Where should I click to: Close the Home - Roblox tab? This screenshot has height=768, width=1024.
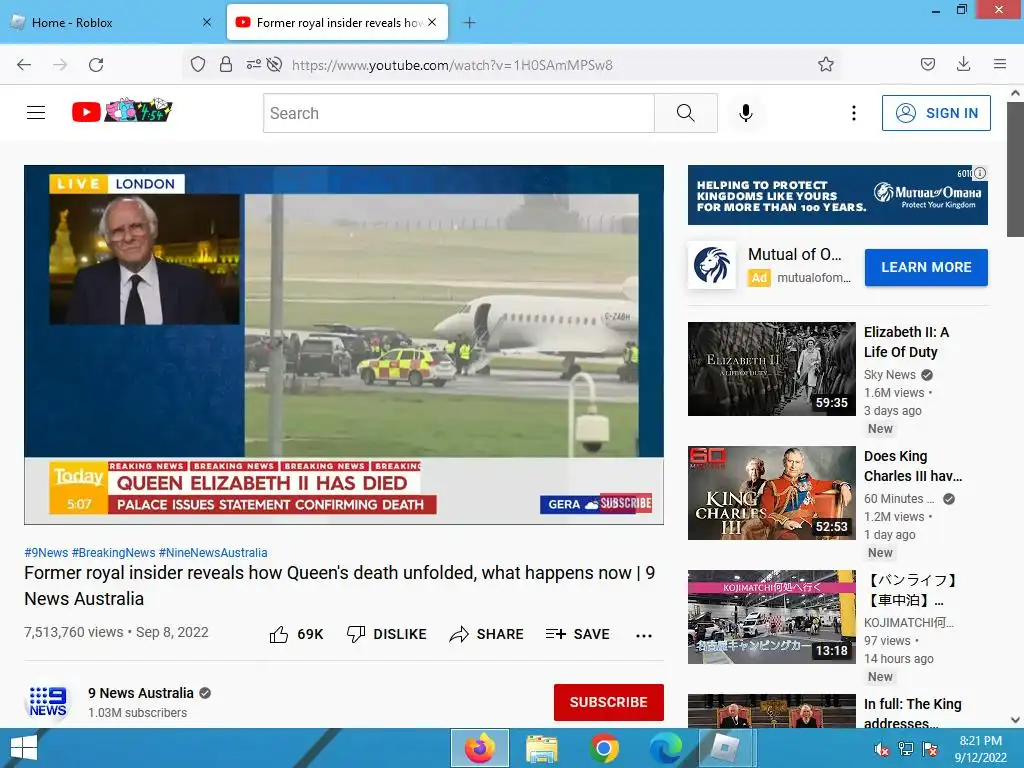(x=207, y=23)
